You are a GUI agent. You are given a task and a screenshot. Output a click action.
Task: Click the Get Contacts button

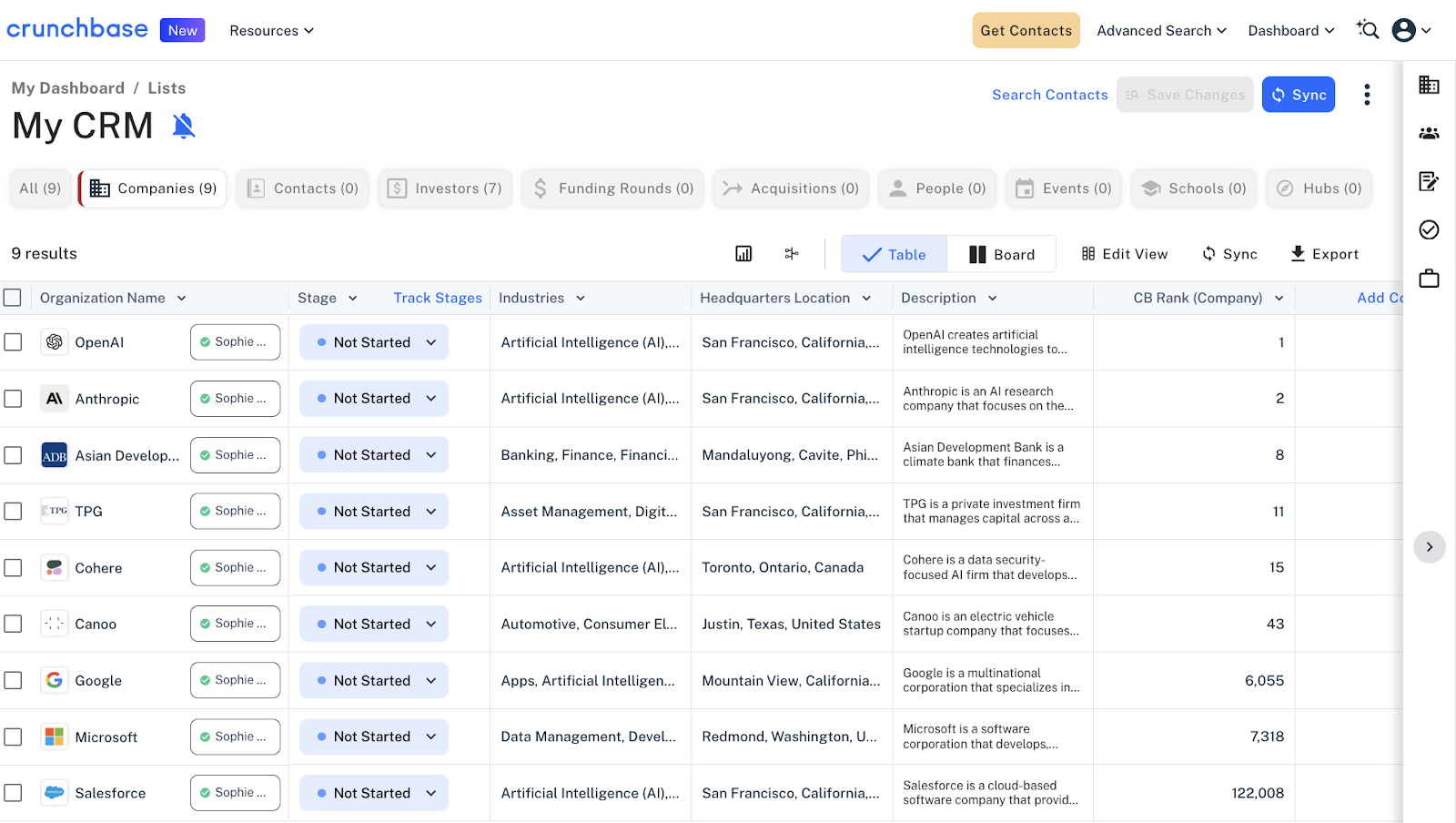(1026, 30)
